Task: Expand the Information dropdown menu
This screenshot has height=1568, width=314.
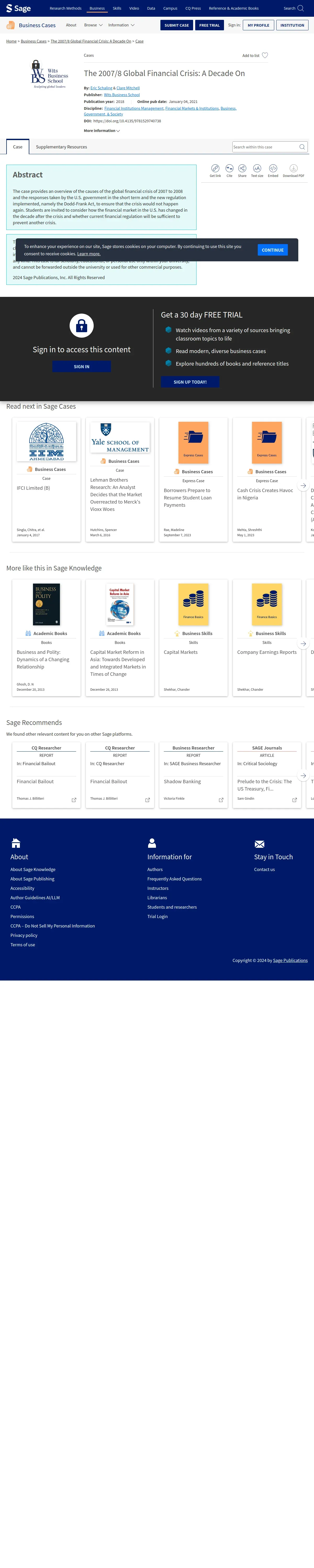Action: 121,25
